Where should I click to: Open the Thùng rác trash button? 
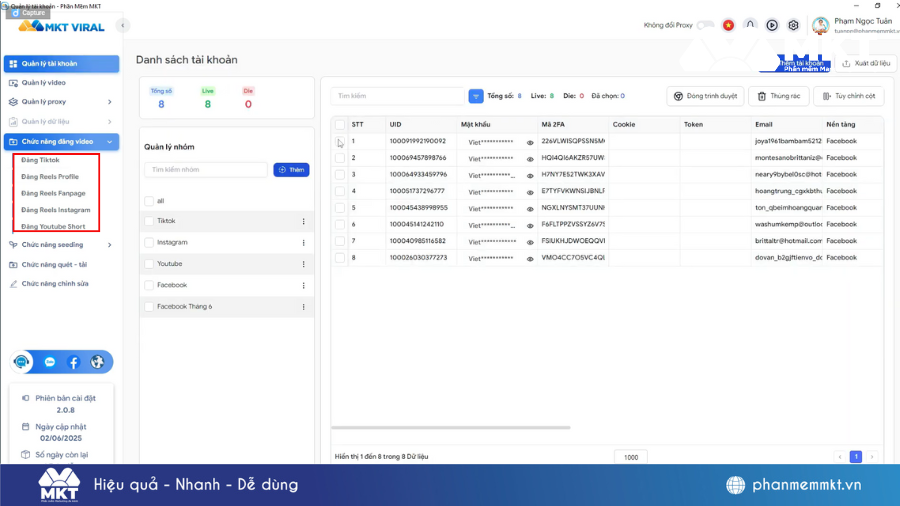(779, 96)
